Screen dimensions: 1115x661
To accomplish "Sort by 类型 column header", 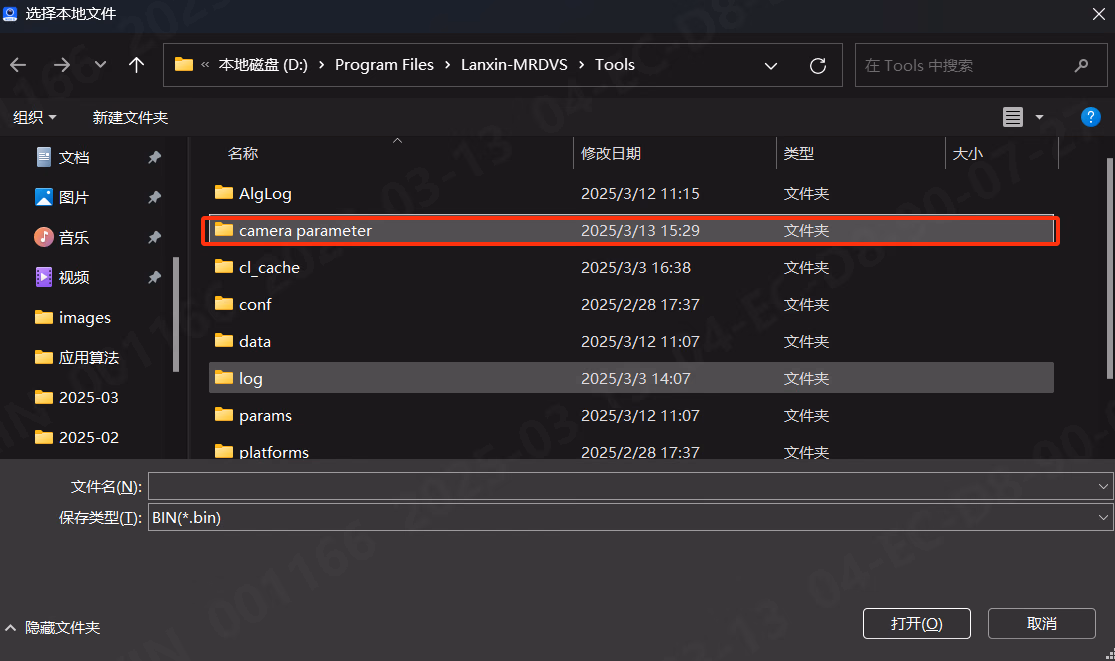I will tap(799, 154).
